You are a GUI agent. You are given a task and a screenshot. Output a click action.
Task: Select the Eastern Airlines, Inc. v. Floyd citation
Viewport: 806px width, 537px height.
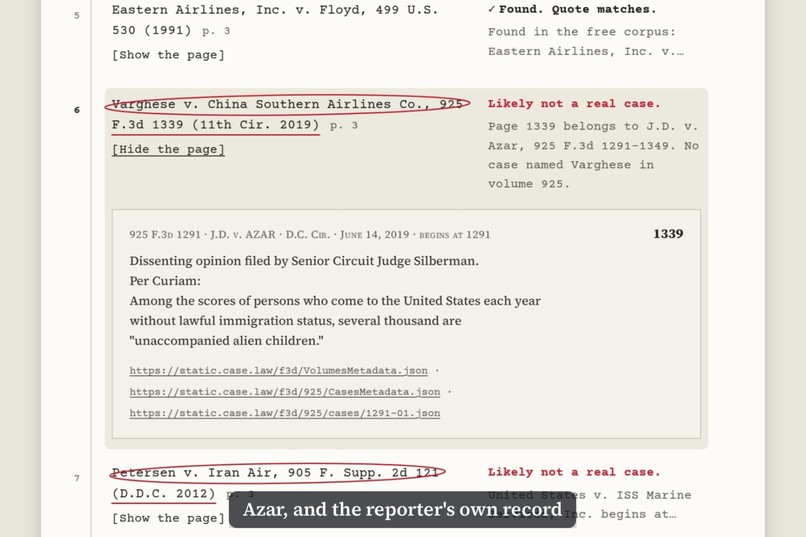(274, 20)
